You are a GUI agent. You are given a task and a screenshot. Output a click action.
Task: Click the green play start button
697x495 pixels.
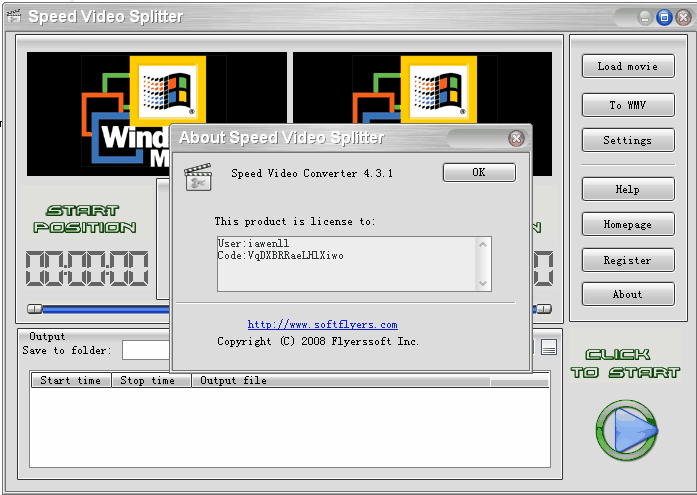click(626, 430)
